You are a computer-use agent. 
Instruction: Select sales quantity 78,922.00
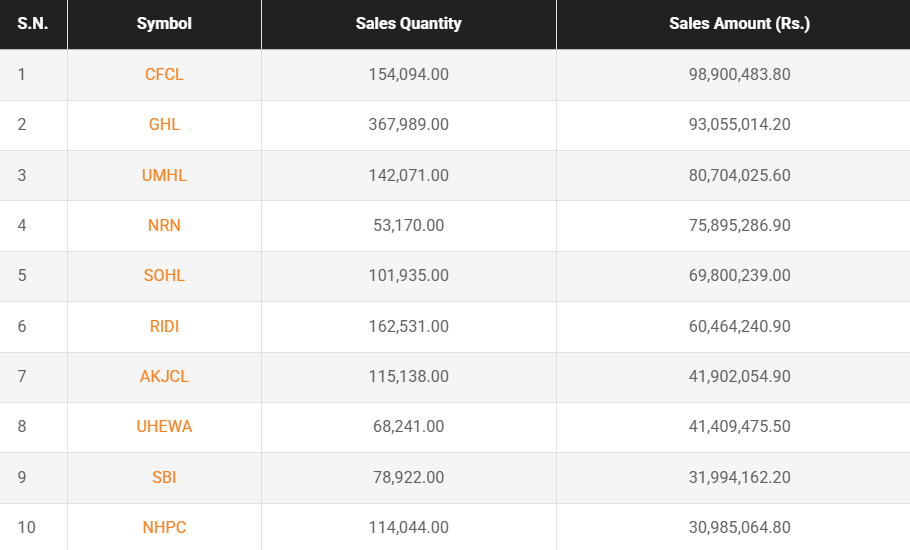pos(409,477)
